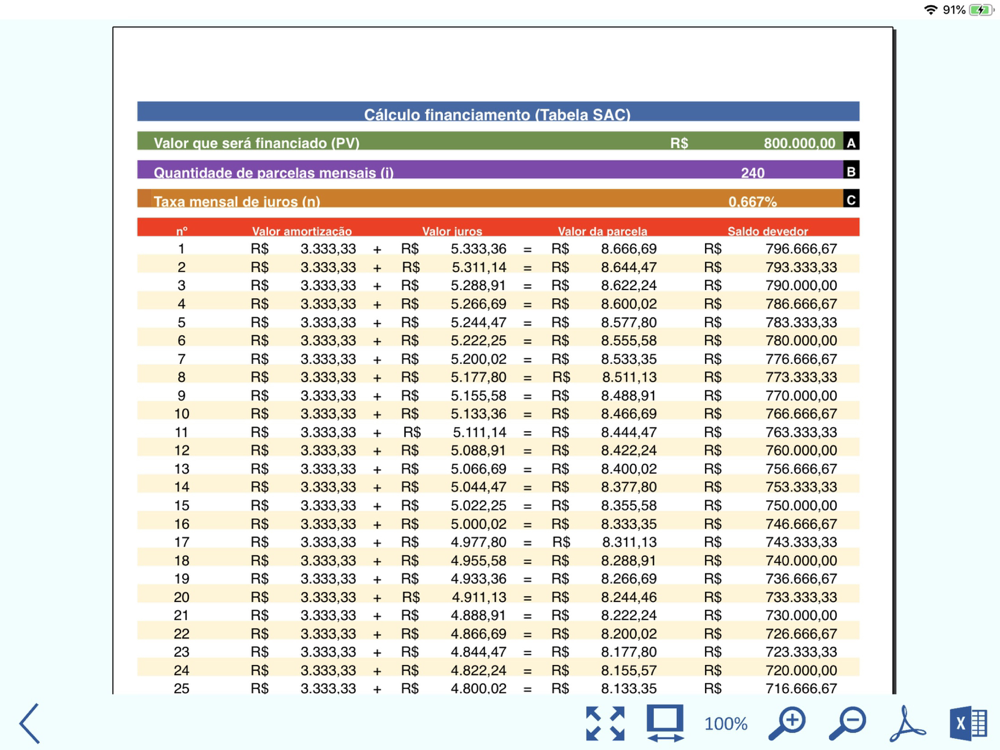Screen dimensions: 1000x750
Task: Select saldo devedor 750.000,00
Action: pyautogui.click(x=801, y=505)
